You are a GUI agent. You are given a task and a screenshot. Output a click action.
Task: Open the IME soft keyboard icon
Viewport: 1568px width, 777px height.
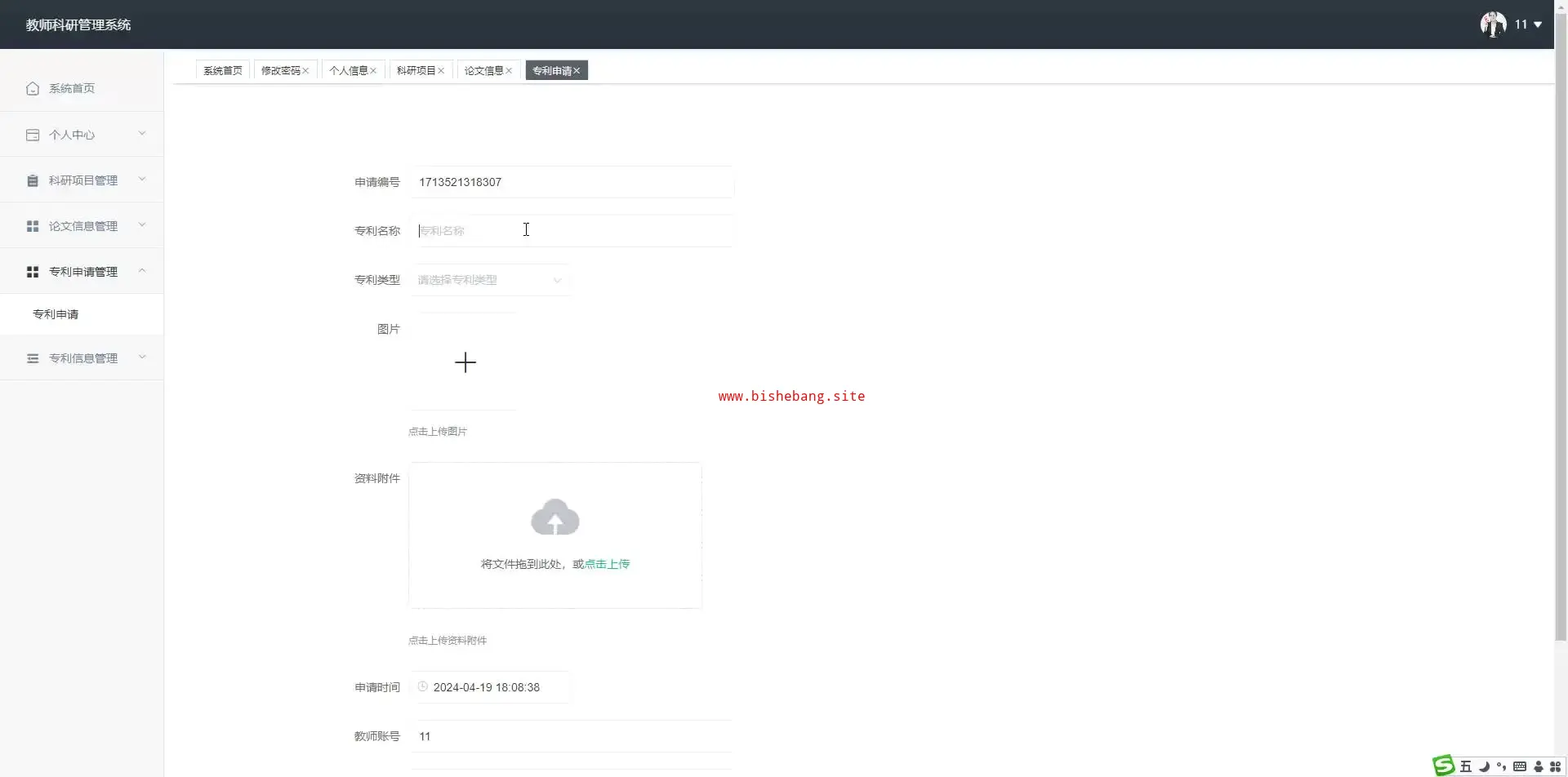tap(1520, 766)
